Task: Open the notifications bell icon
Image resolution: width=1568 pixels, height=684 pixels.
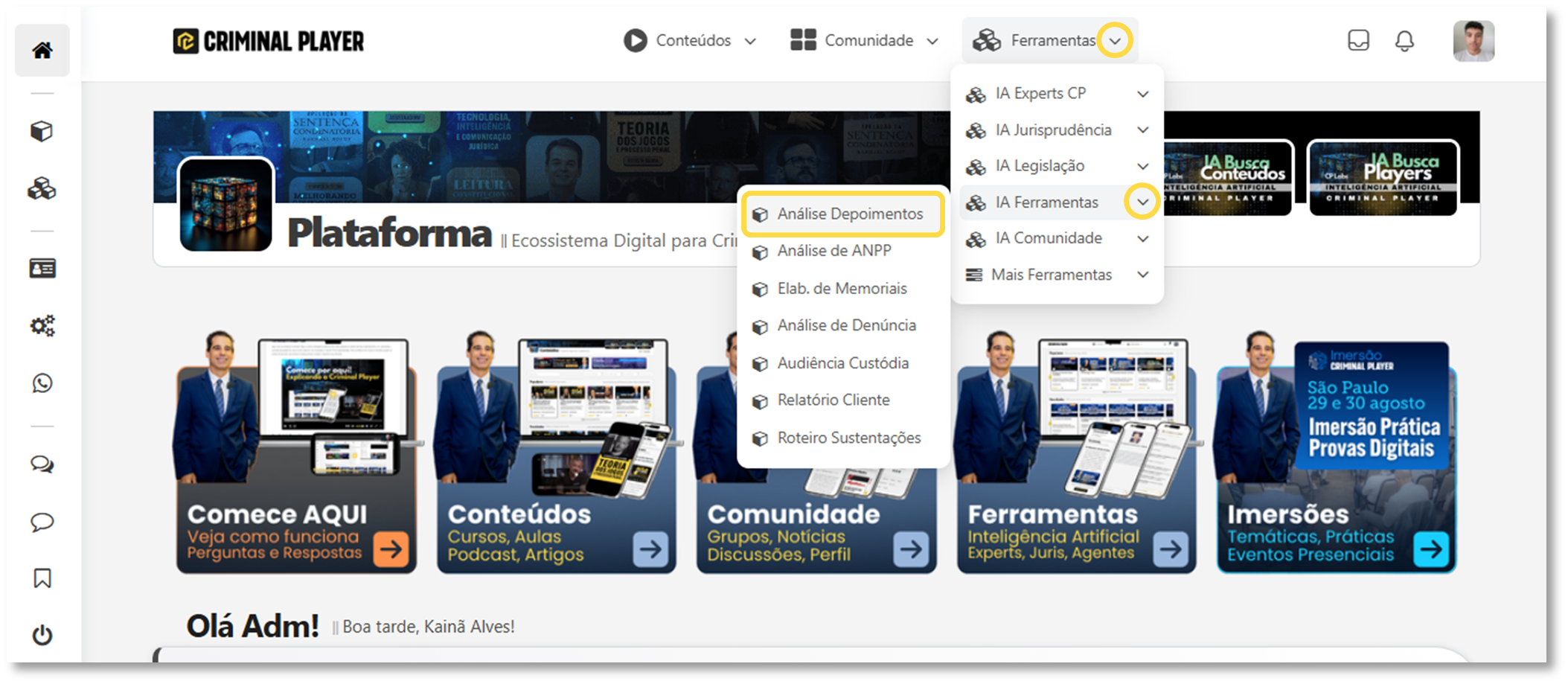Action: [x=1404, y=41]
